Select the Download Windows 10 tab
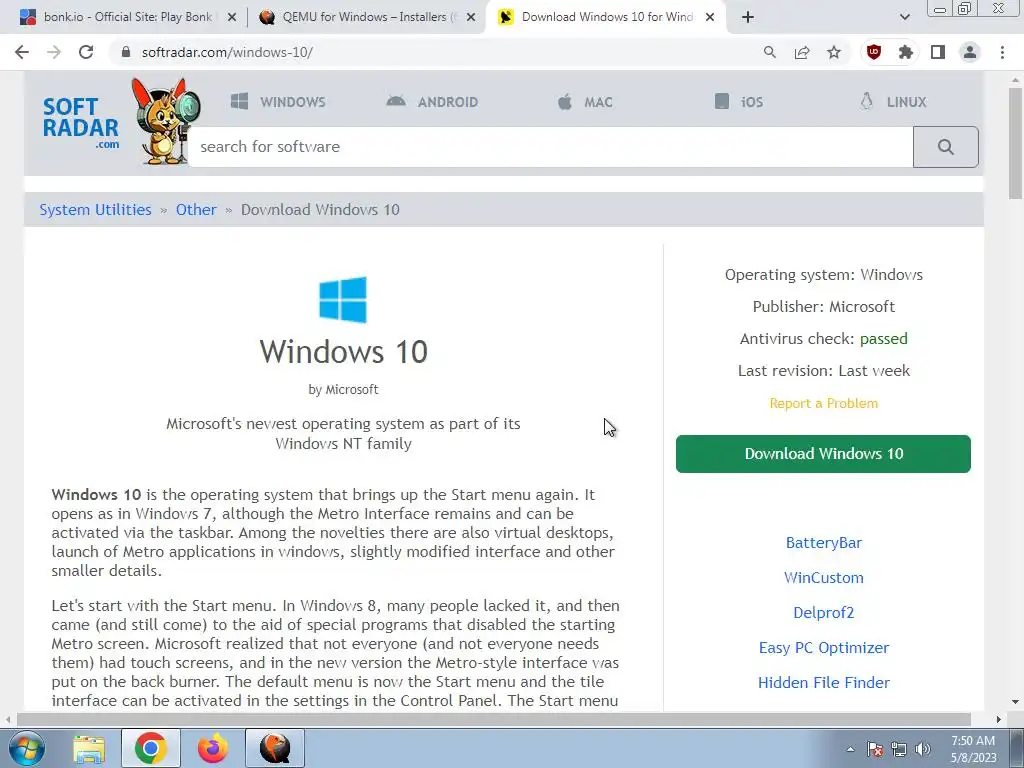Screen dimensions: 1024x768 point(604,17)
